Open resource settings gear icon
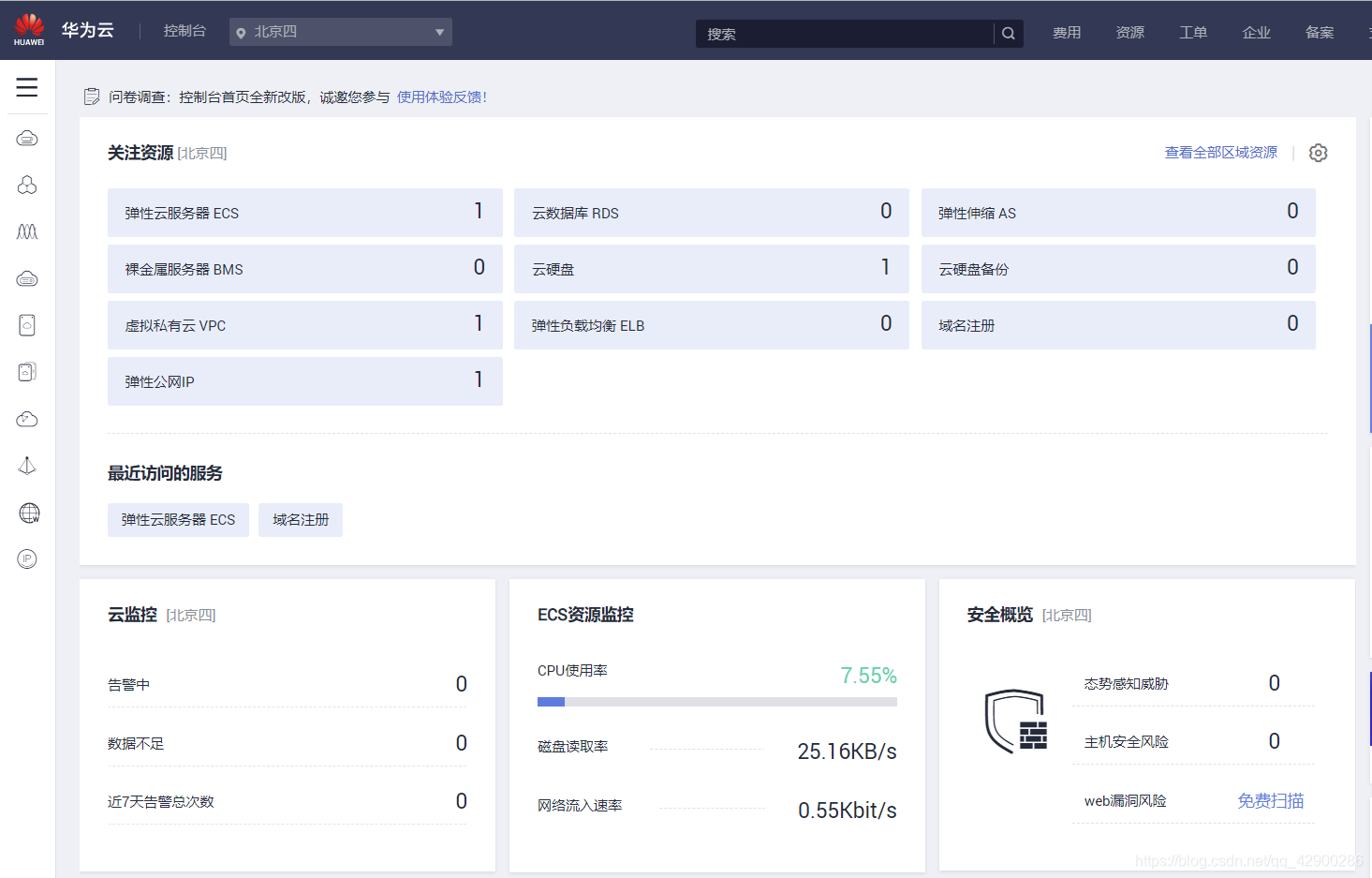 (x=1318, y=153)
